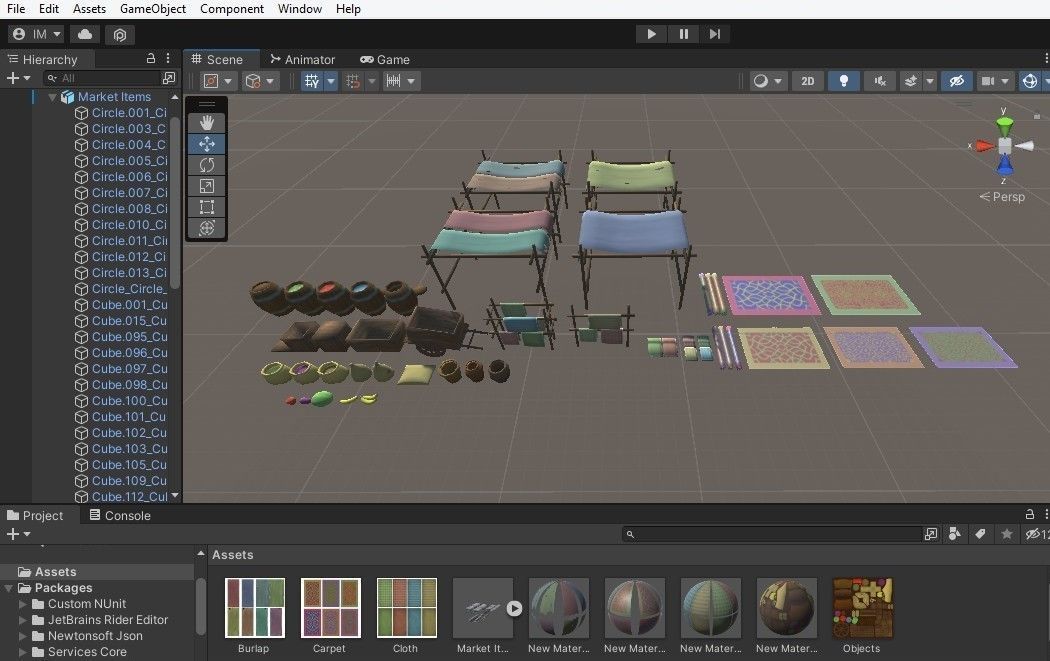This screenshot has height=661, width=1050.
Task: Select the Transform tool
Action: coord(206,228)
